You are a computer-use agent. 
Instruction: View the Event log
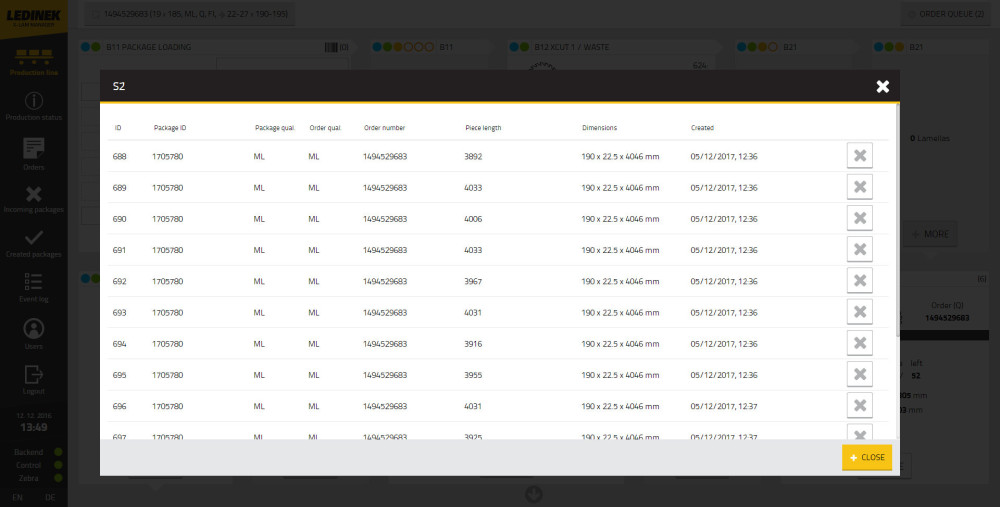pos(33,287)
